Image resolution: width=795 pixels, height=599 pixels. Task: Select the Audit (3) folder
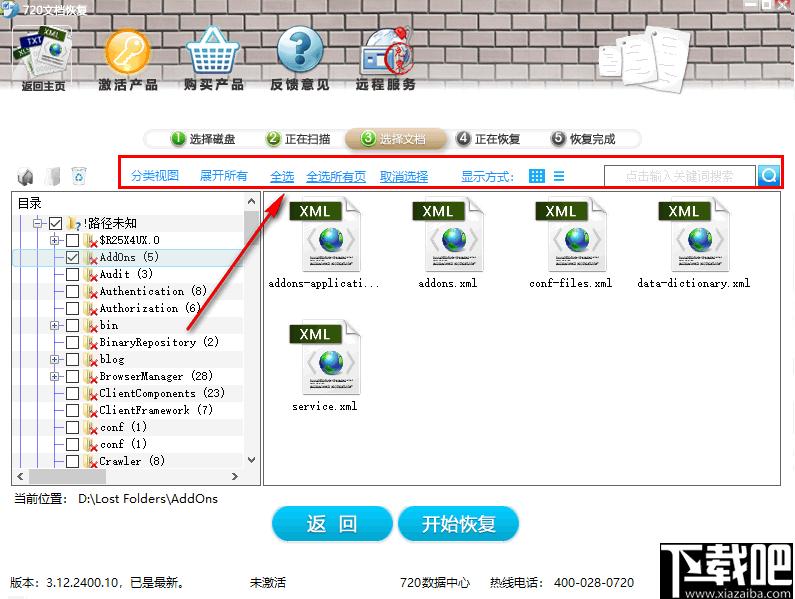(x=126, y=274)
